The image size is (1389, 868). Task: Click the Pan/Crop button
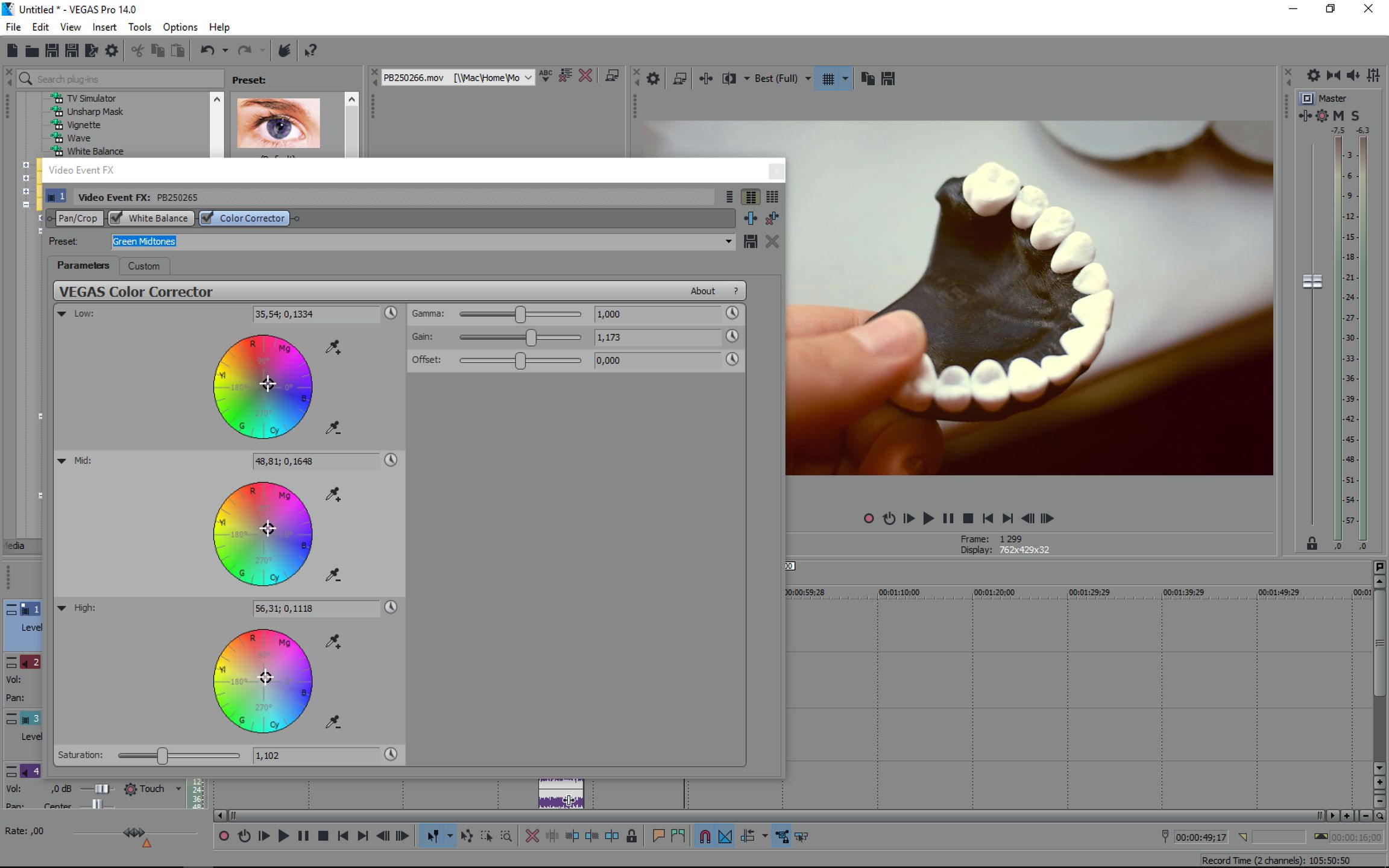point(78,218)
